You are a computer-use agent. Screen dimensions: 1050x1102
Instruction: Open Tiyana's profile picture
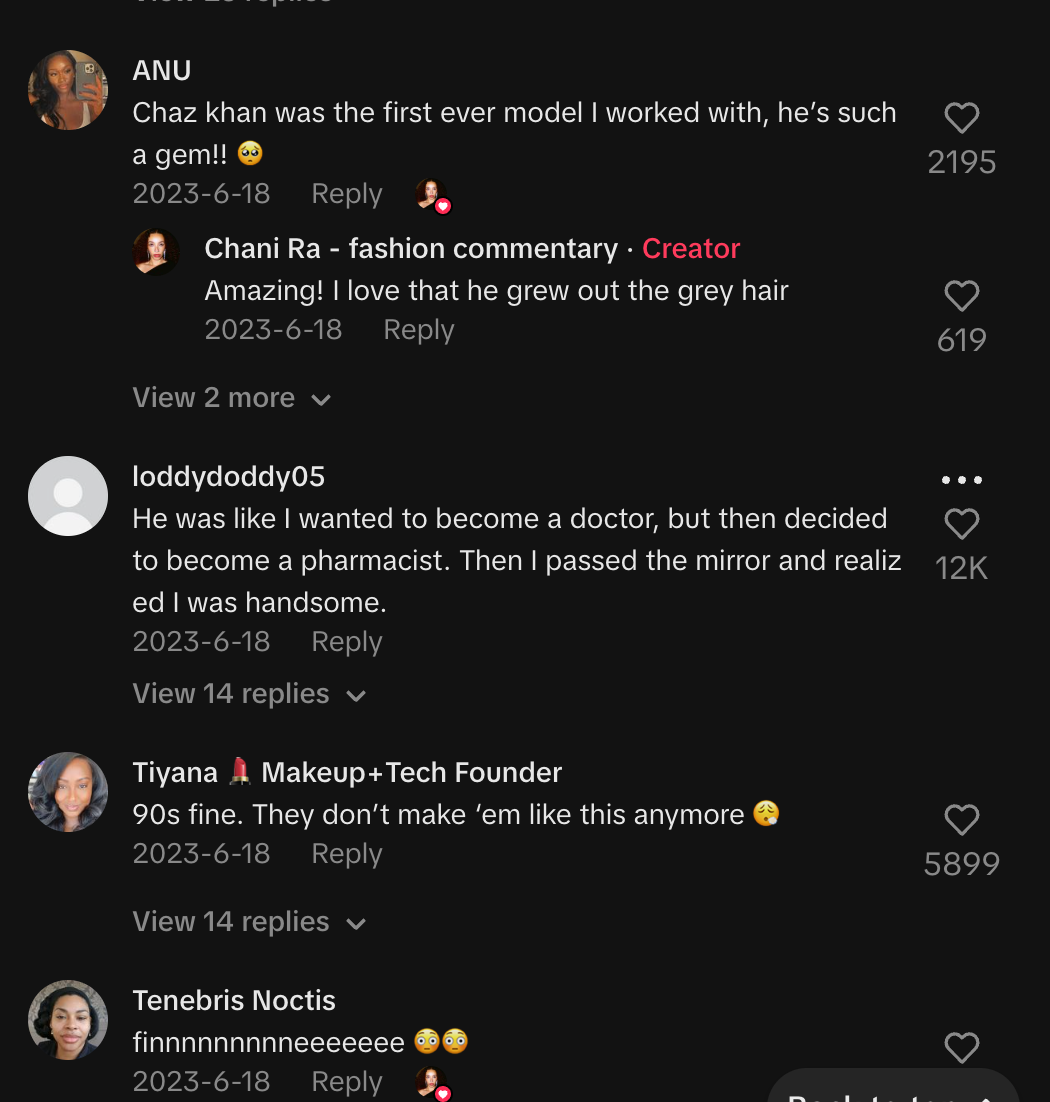tap(67, 791)
